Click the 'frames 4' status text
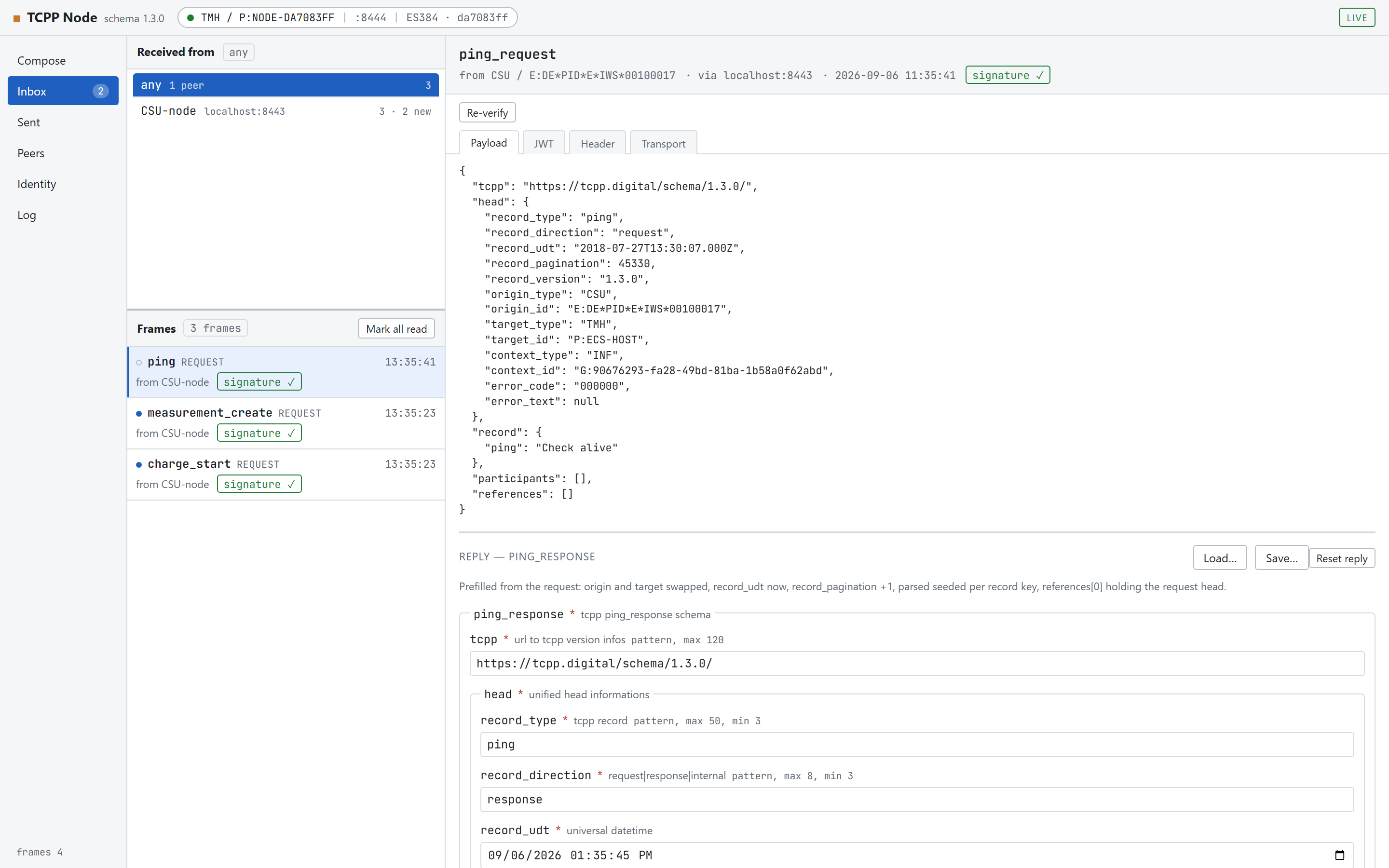Viewport: 1389px width, 868px height. point(39,852)
